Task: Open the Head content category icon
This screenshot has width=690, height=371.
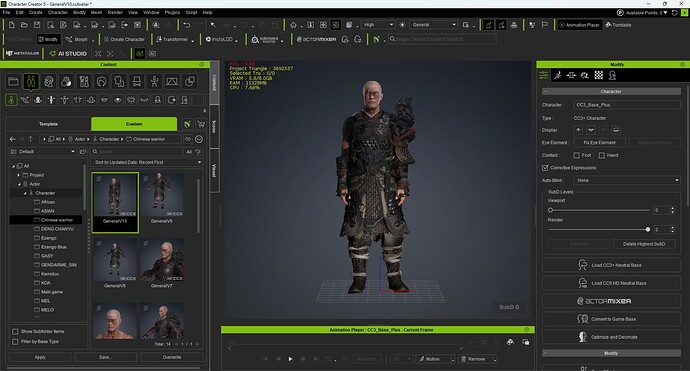Action: (49, 81)
